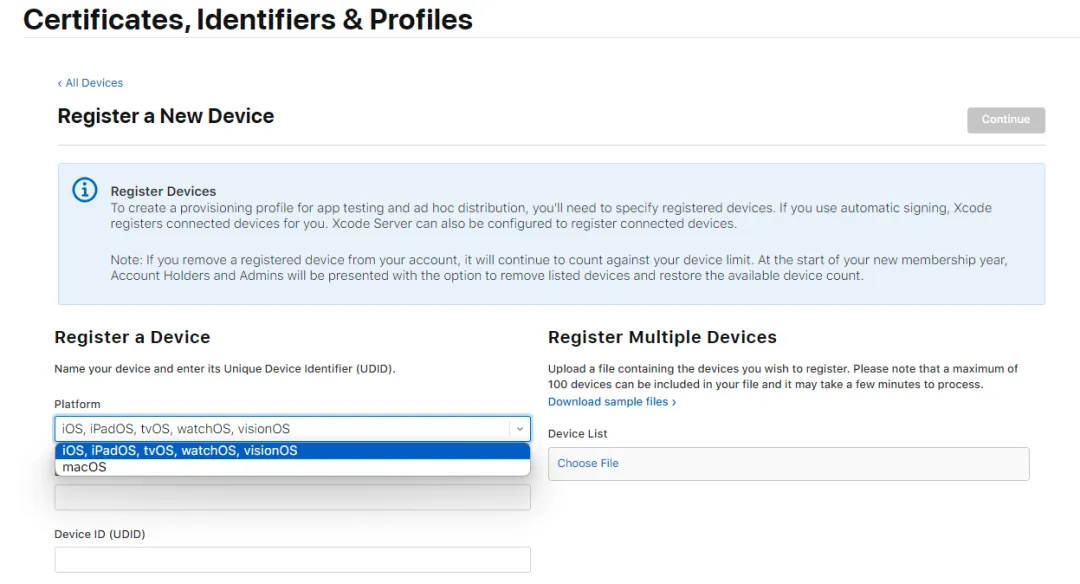
Task: Collapse the Platform dropdown using its chevron arrow
Action: pos(519,429)
